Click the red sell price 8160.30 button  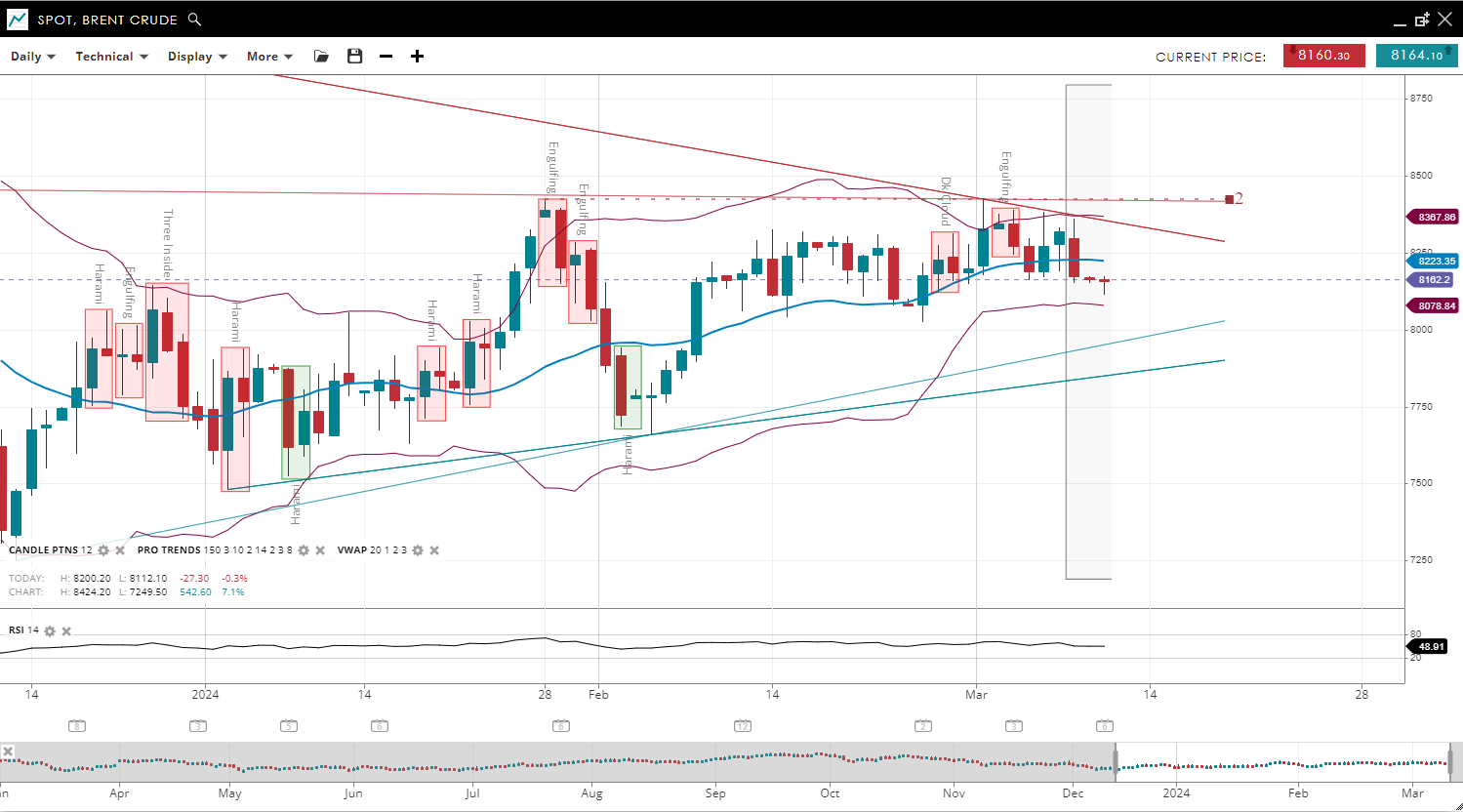(x=1323, y=56)
